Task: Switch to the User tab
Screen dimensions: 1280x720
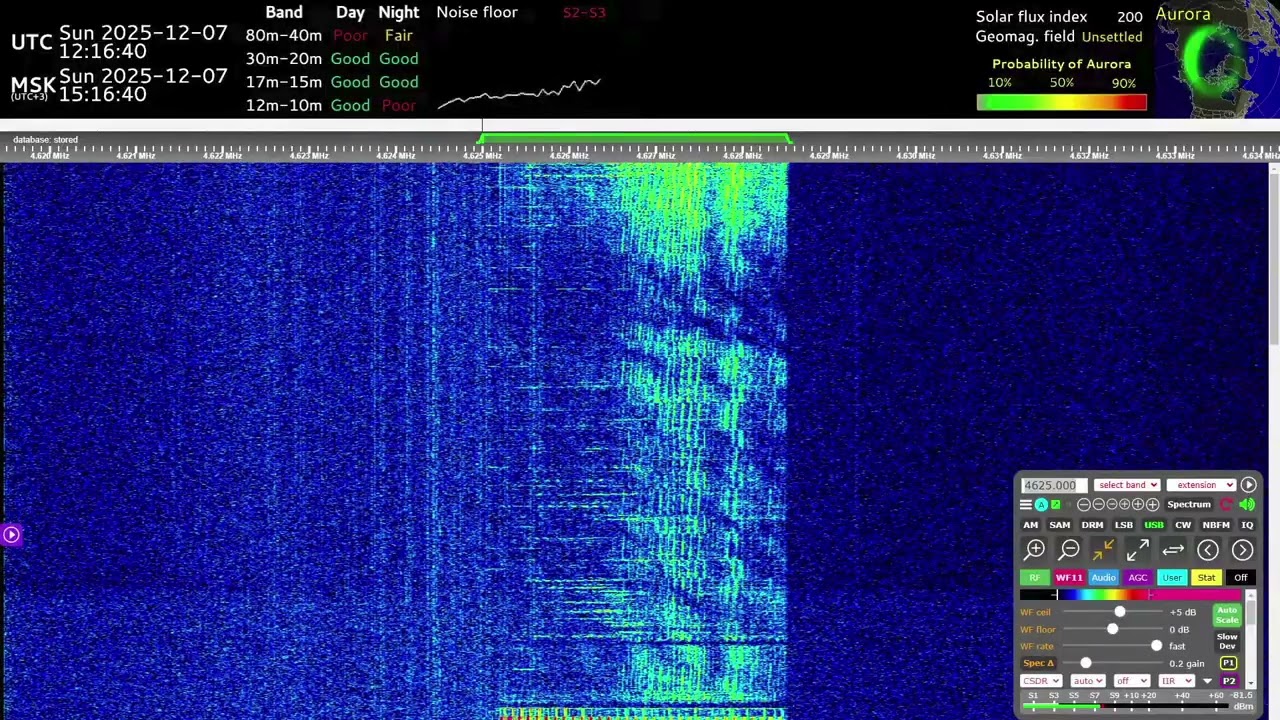Action: [x=1172, y=578]
